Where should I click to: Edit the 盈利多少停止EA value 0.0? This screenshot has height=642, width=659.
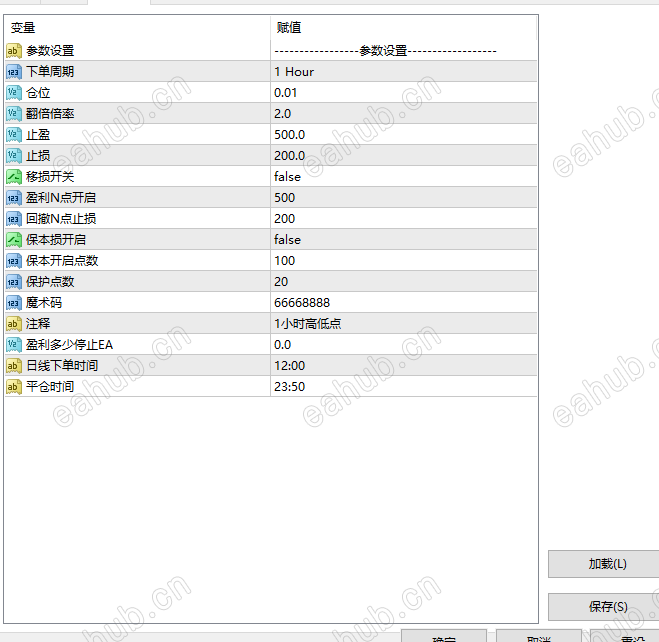(x=403, y=345)
